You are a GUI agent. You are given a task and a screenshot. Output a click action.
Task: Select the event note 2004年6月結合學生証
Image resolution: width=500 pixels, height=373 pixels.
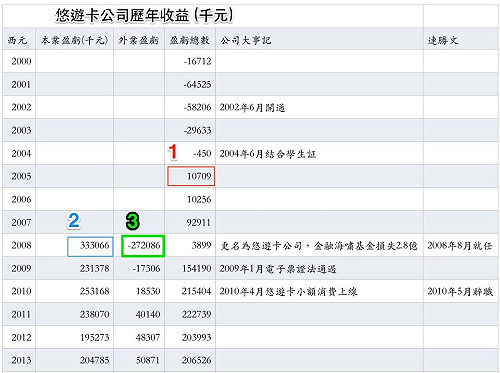tap(267, 154)
